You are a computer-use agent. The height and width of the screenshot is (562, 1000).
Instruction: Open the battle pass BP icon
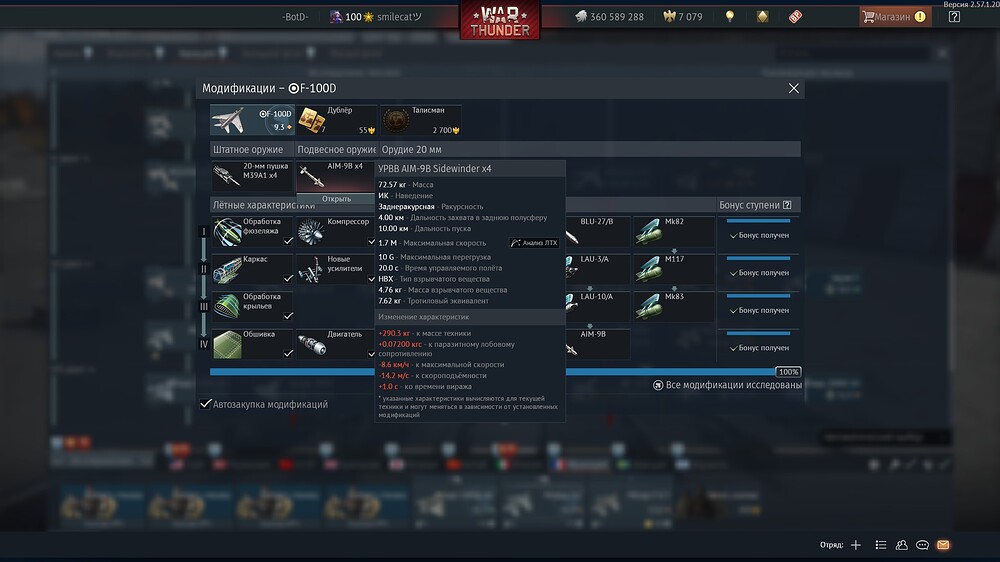pyautogui.click(x=795, y=17)
